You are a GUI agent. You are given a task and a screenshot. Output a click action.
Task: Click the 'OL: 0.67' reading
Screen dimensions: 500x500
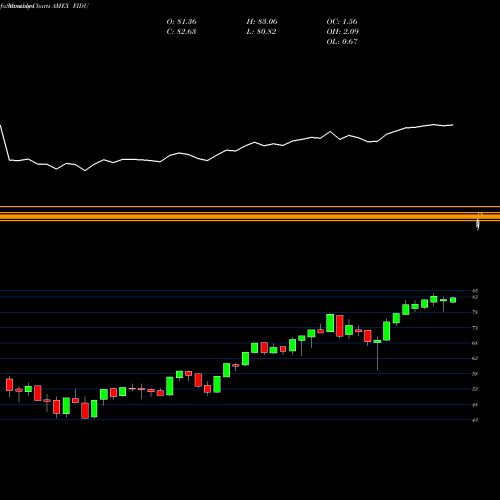[x=342, y=42]
